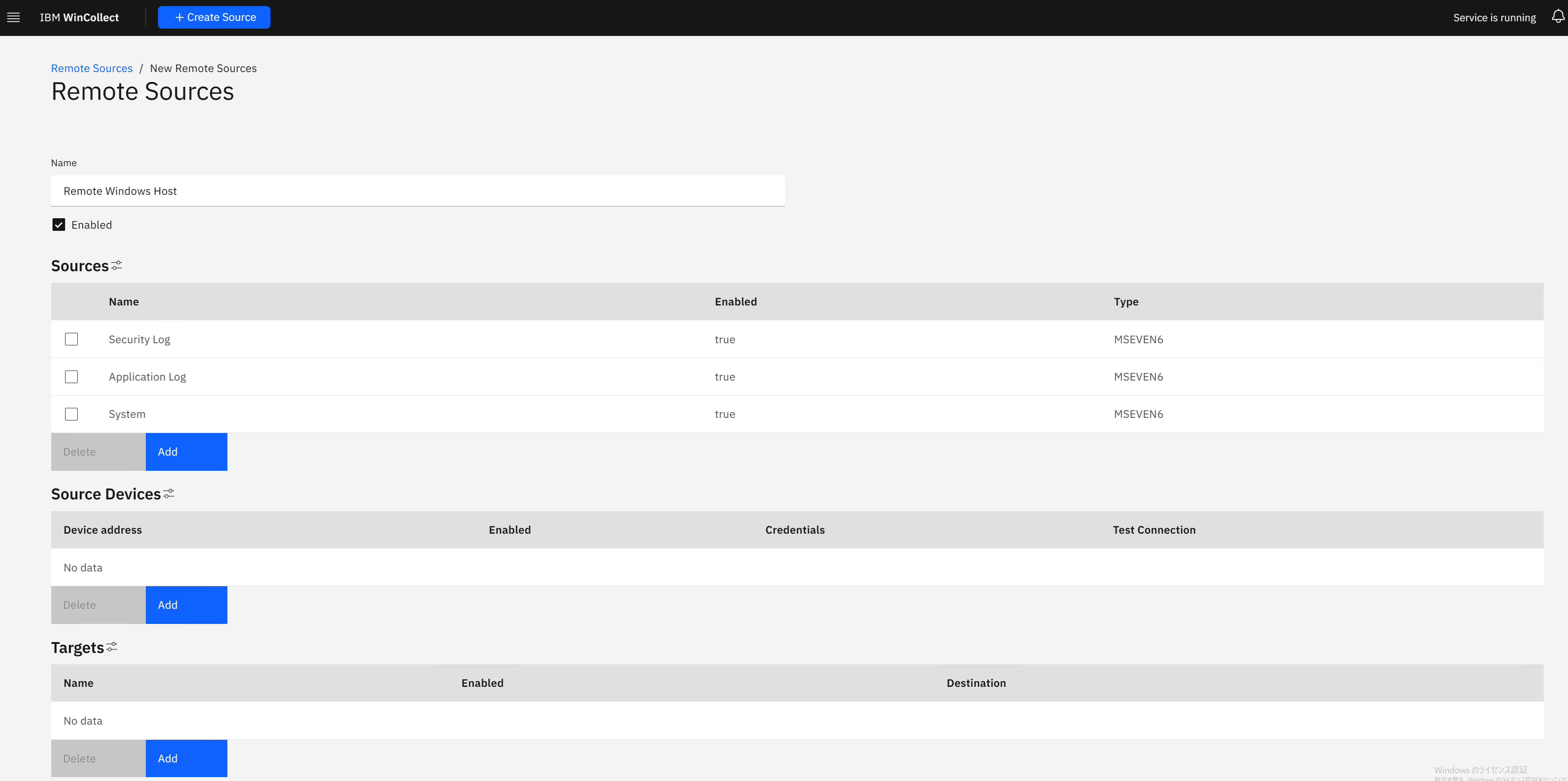Toggle the Enabled checkbox

tap(59, 225)
